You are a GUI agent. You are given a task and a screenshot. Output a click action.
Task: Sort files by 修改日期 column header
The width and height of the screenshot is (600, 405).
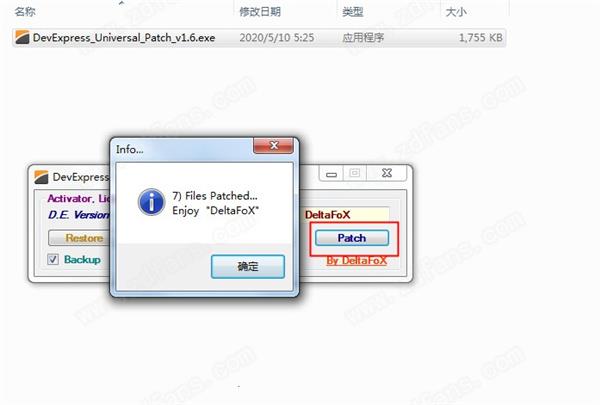pyautogui.click(x=260, y=12)
